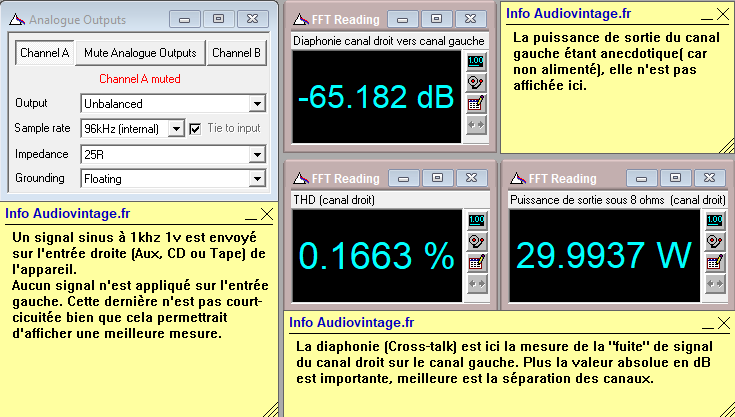Click table log icon in THD reading
Image resolution: width=735 pixels, height=417 pixels.
coord(477,262)
